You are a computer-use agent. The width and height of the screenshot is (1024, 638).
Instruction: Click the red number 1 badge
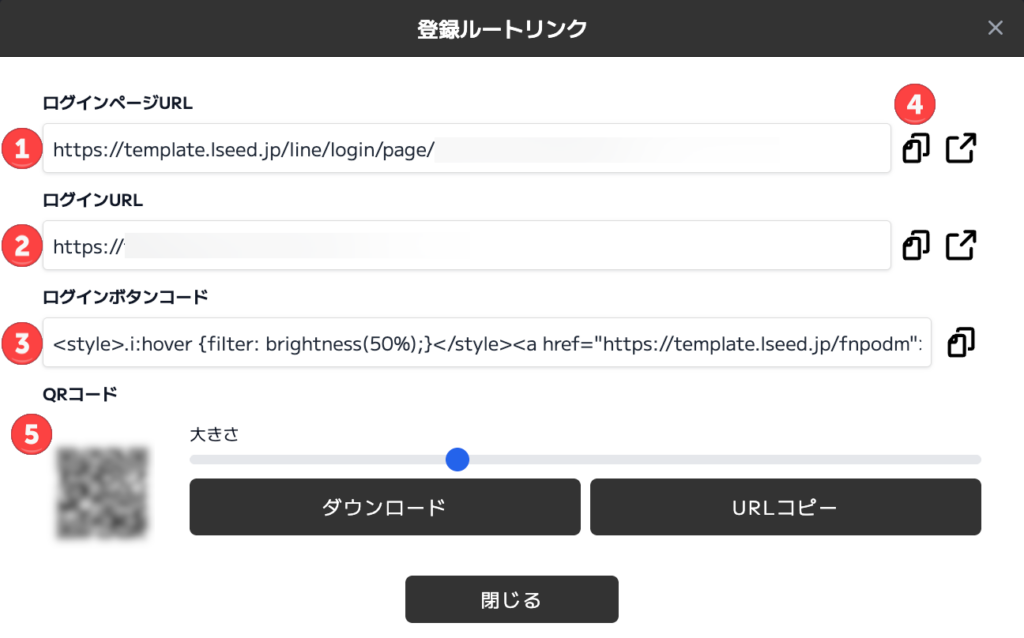click(x=21, y=149)
